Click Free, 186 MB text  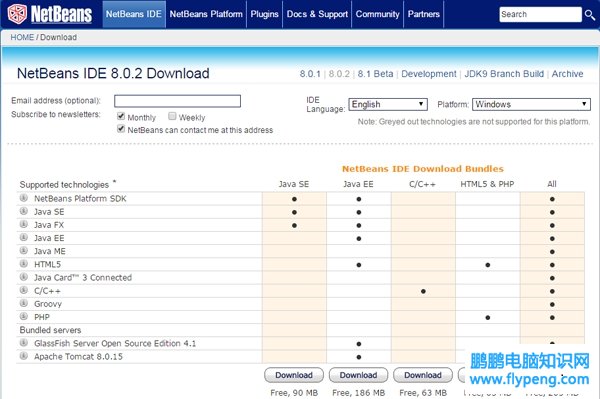(359, 393)
